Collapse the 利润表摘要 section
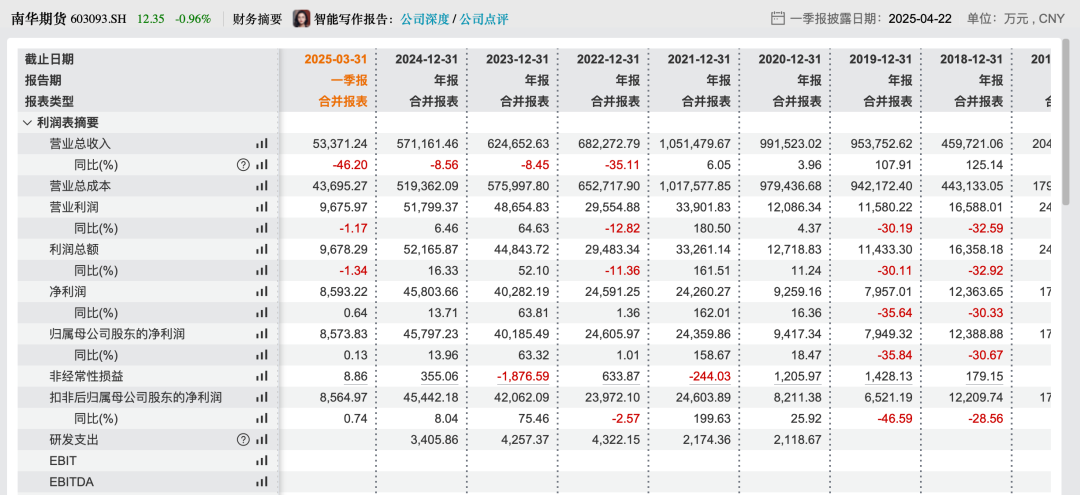1080x495 pixels. pos(28,123)
